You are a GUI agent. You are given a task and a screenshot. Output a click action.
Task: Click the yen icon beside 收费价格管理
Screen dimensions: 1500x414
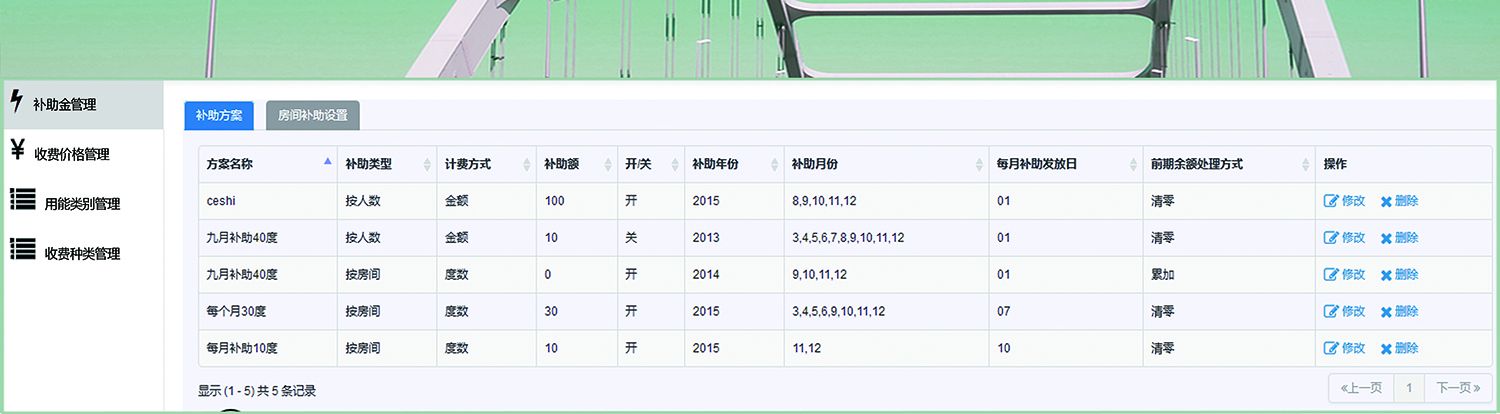pyautogui.click(x=17, y=151)
